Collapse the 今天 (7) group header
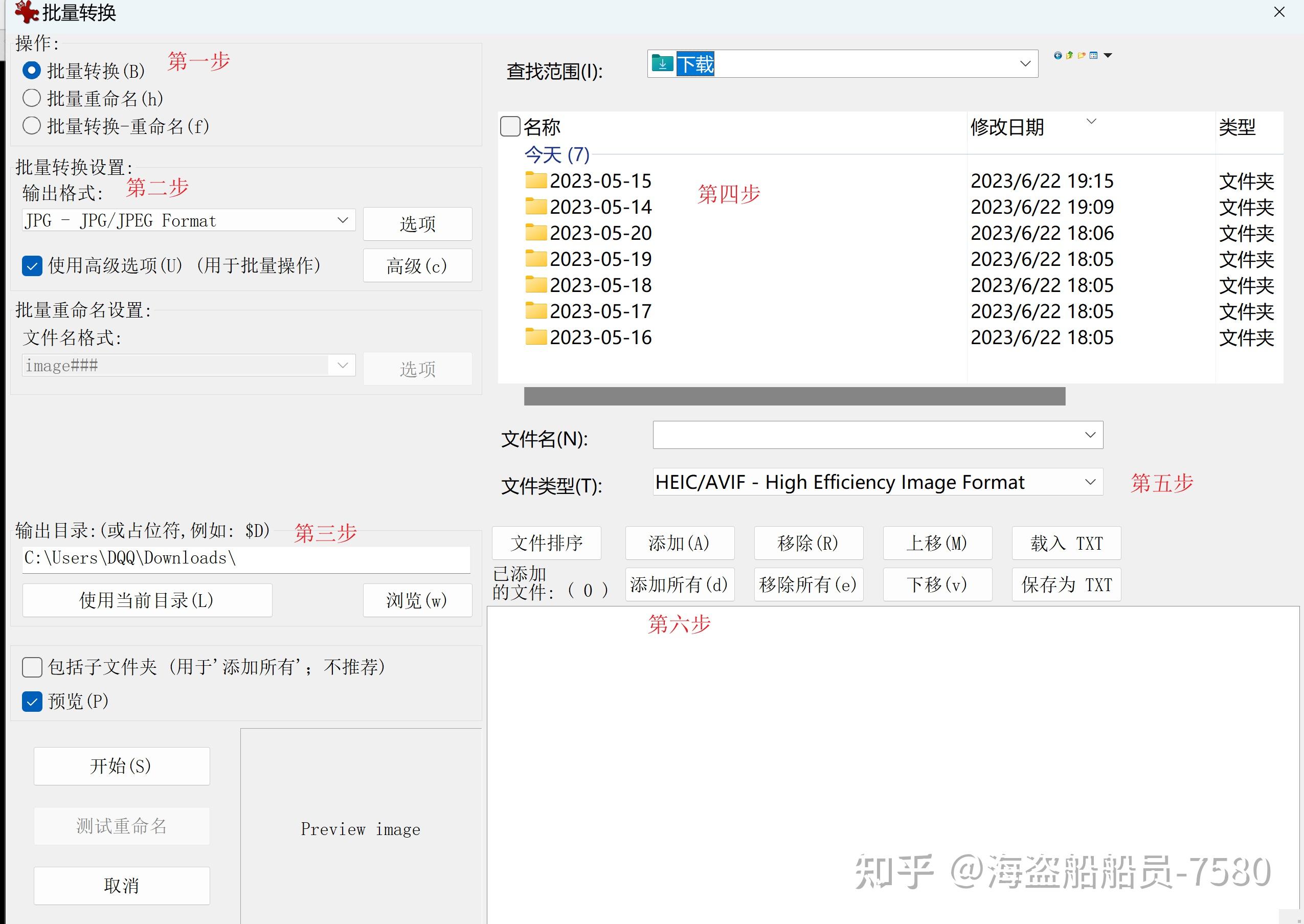This screenshot has height=924, width=1304. (x=556, y=154)
